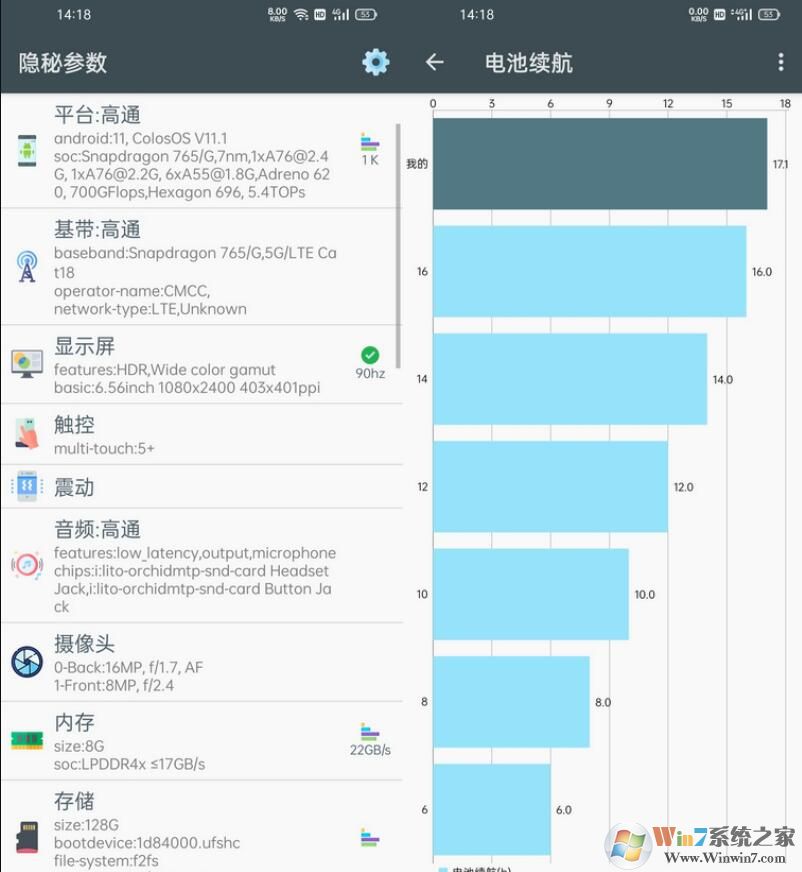Tap the storage SD card icon

coord(27,836)
